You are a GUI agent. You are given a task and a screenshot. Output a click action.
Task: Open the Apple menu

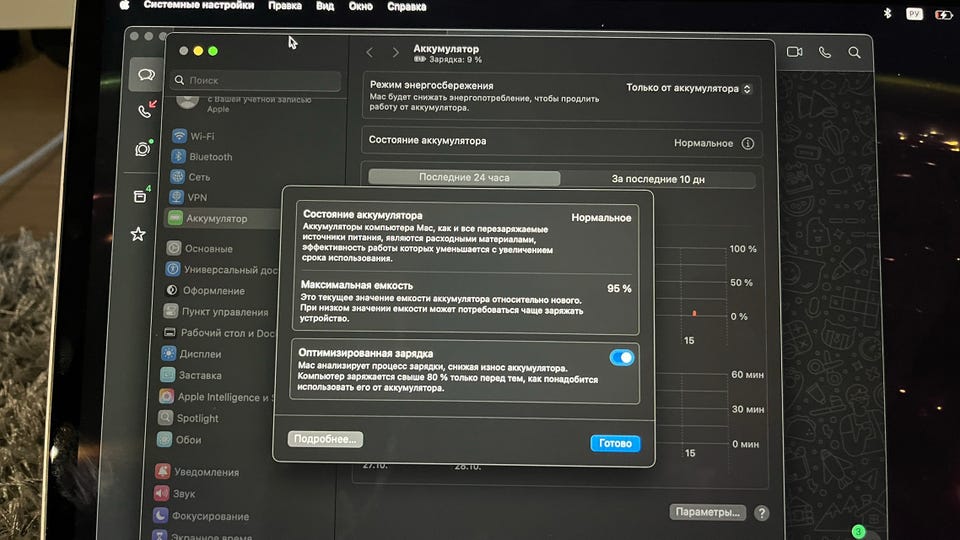click(124, 6)
